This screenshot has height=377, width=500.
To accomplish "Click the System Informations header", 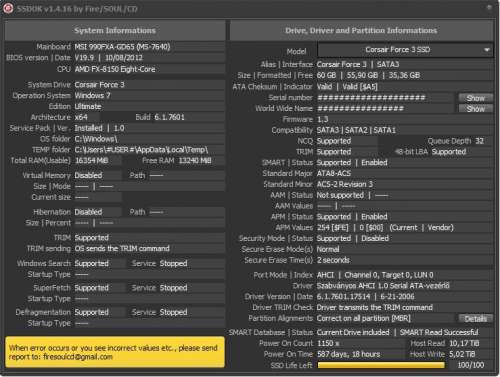I will click(x=115, y=30).
